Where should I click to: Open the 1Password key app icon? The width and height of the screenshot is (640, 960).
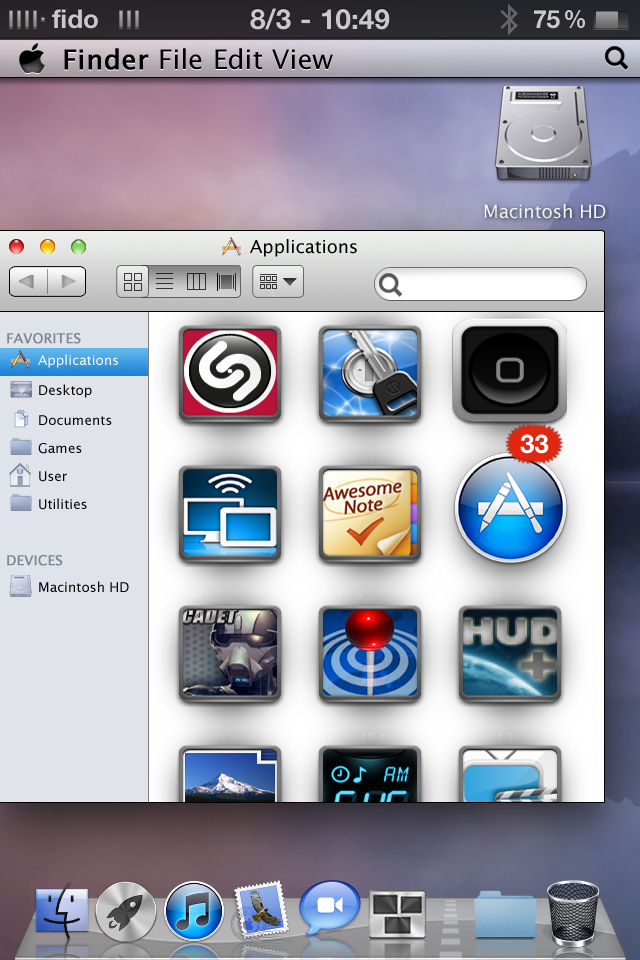click(370, 373)
